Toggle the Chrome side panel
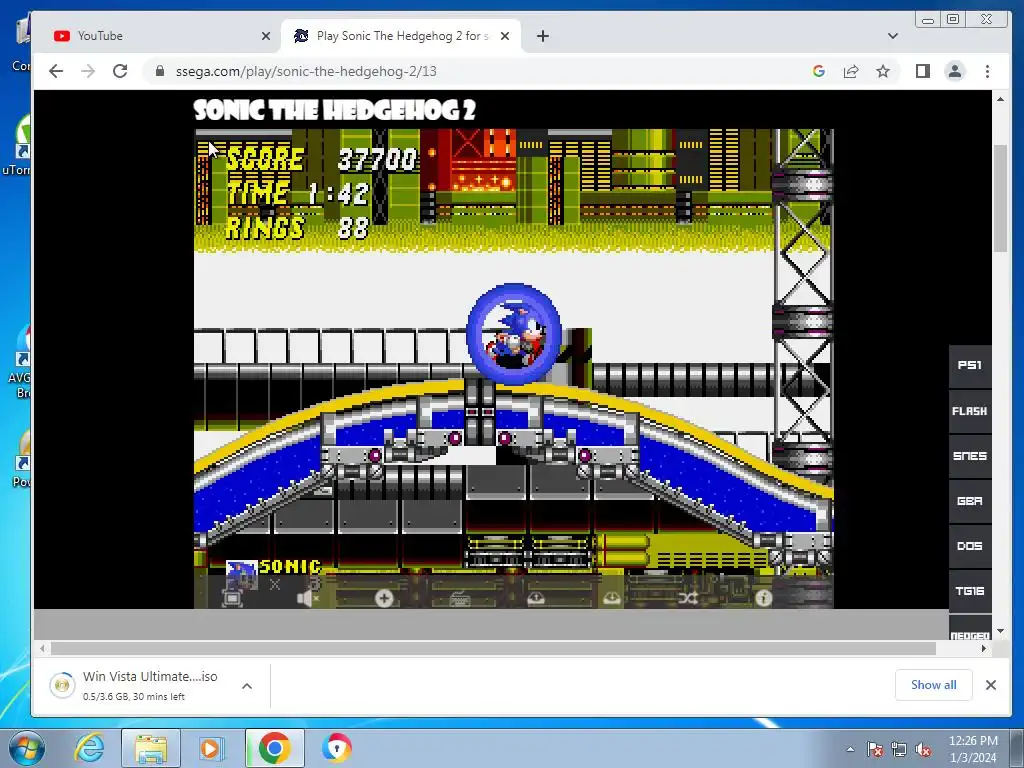Screen dimensions: 1024x768 click(x=923, y=71)
